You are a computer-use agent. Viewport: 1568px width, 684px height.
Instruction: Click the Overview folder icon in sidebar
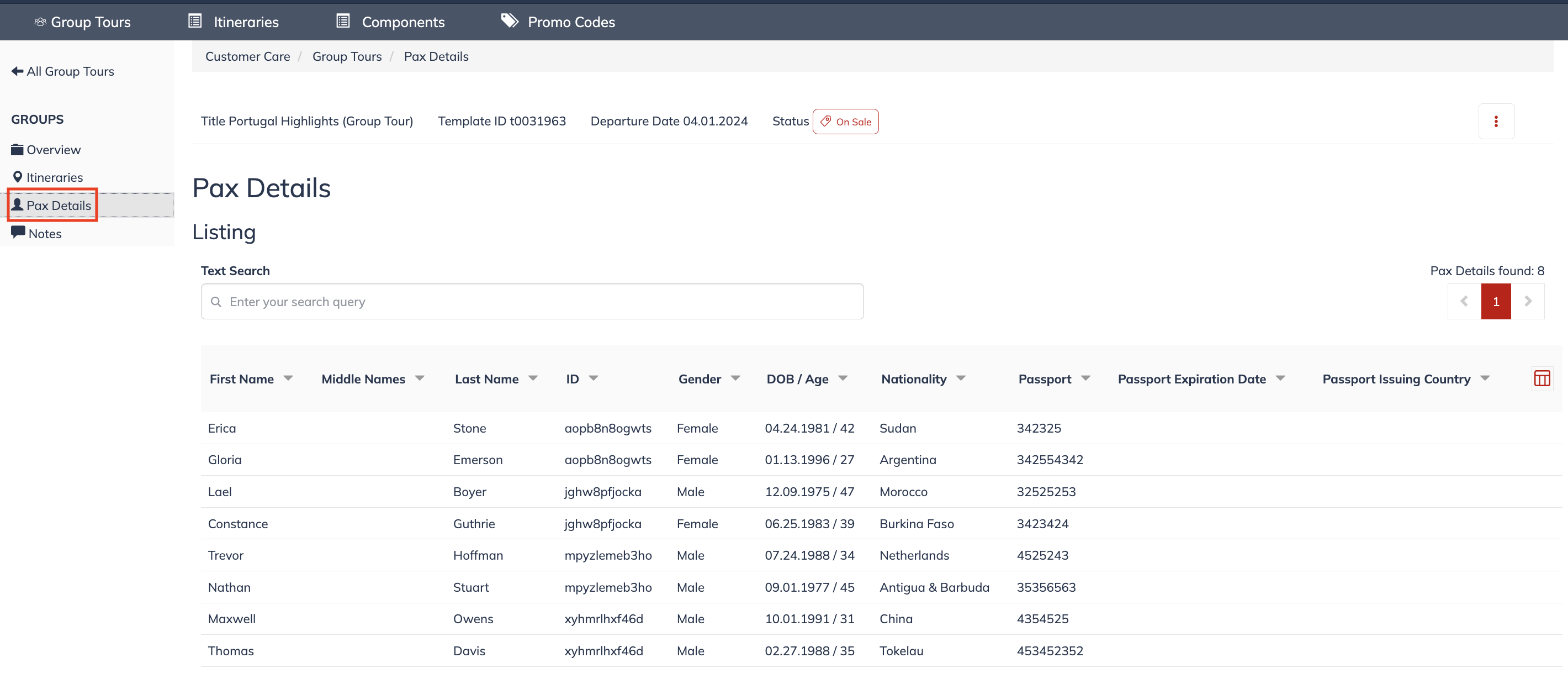[17, 149]
